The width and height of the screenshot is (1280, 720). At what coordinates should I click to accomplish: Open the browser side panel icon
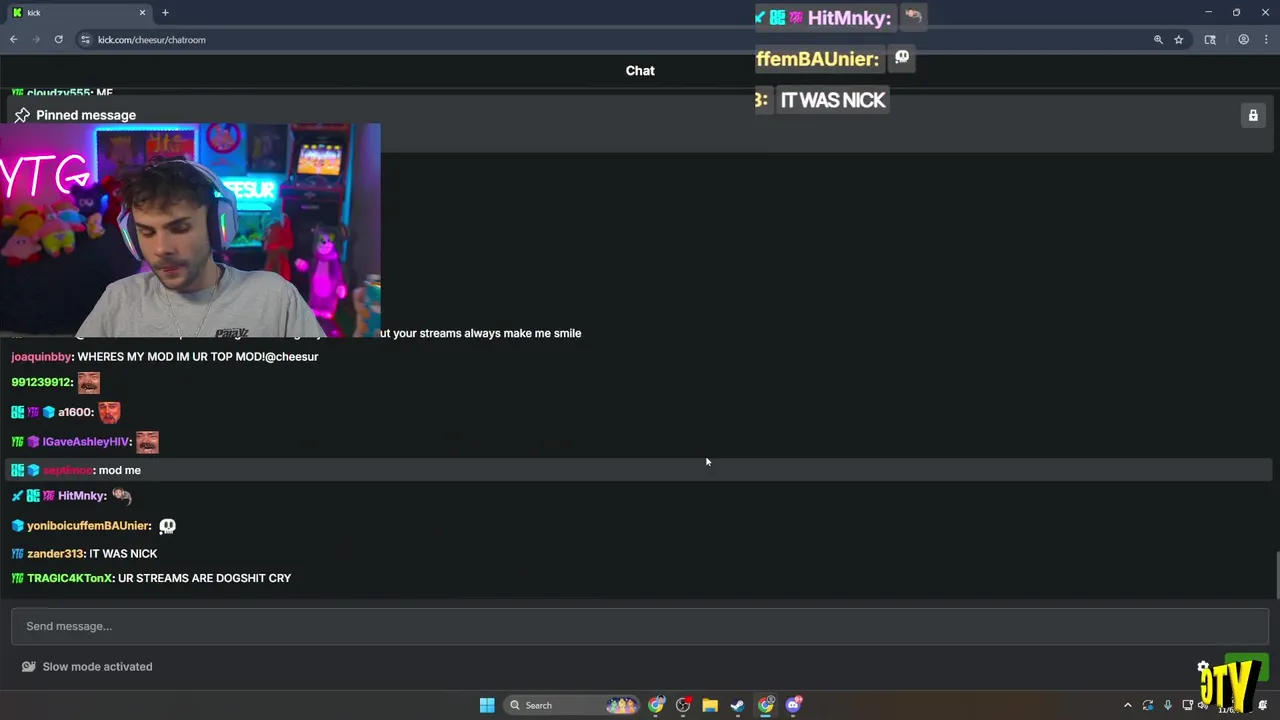(x=1210, y=39)
